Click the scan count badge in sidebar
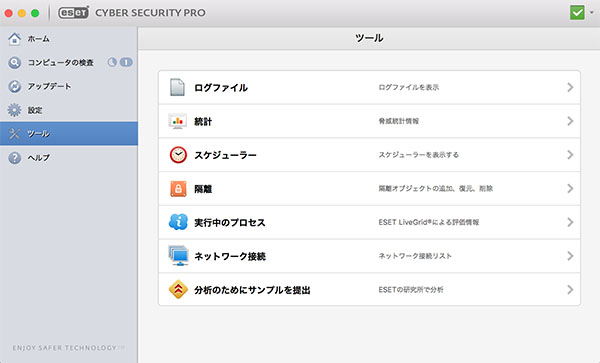 (x=126, y=62)
